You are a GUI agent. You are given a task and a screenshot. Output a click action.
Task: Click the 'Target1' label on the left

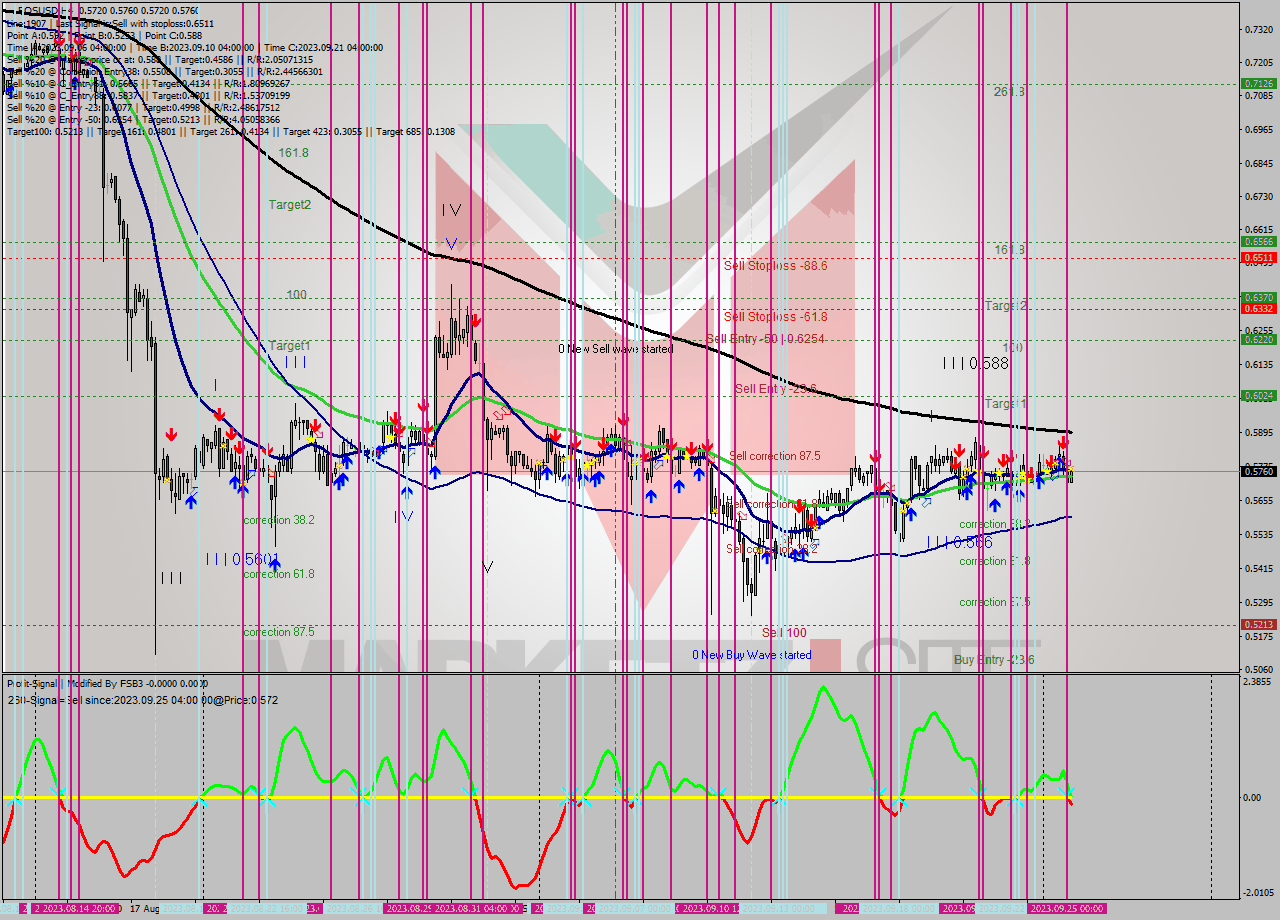(x=289, y=345)
